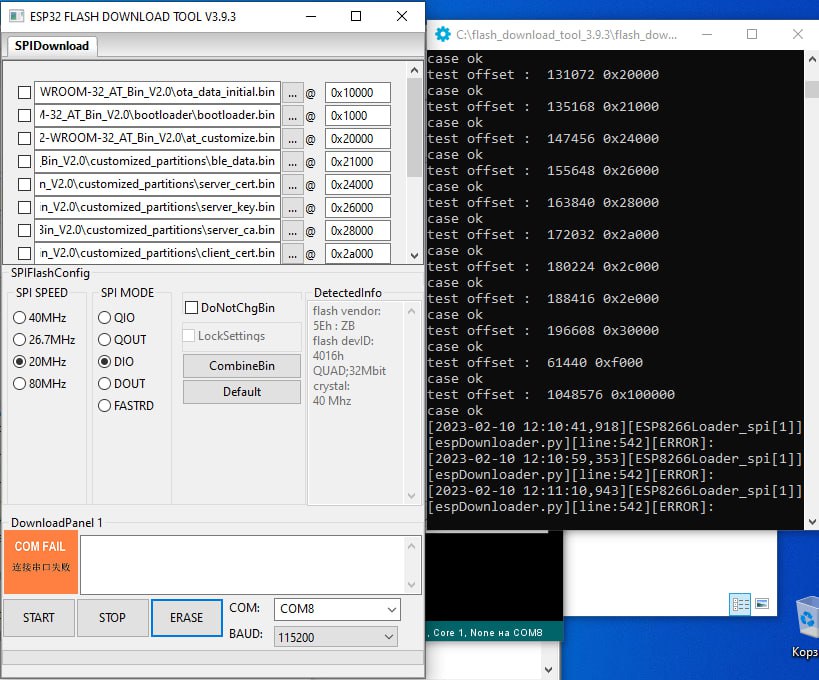Click the START download button
This screenshot has width=819, height=680.
pos(39,618)
